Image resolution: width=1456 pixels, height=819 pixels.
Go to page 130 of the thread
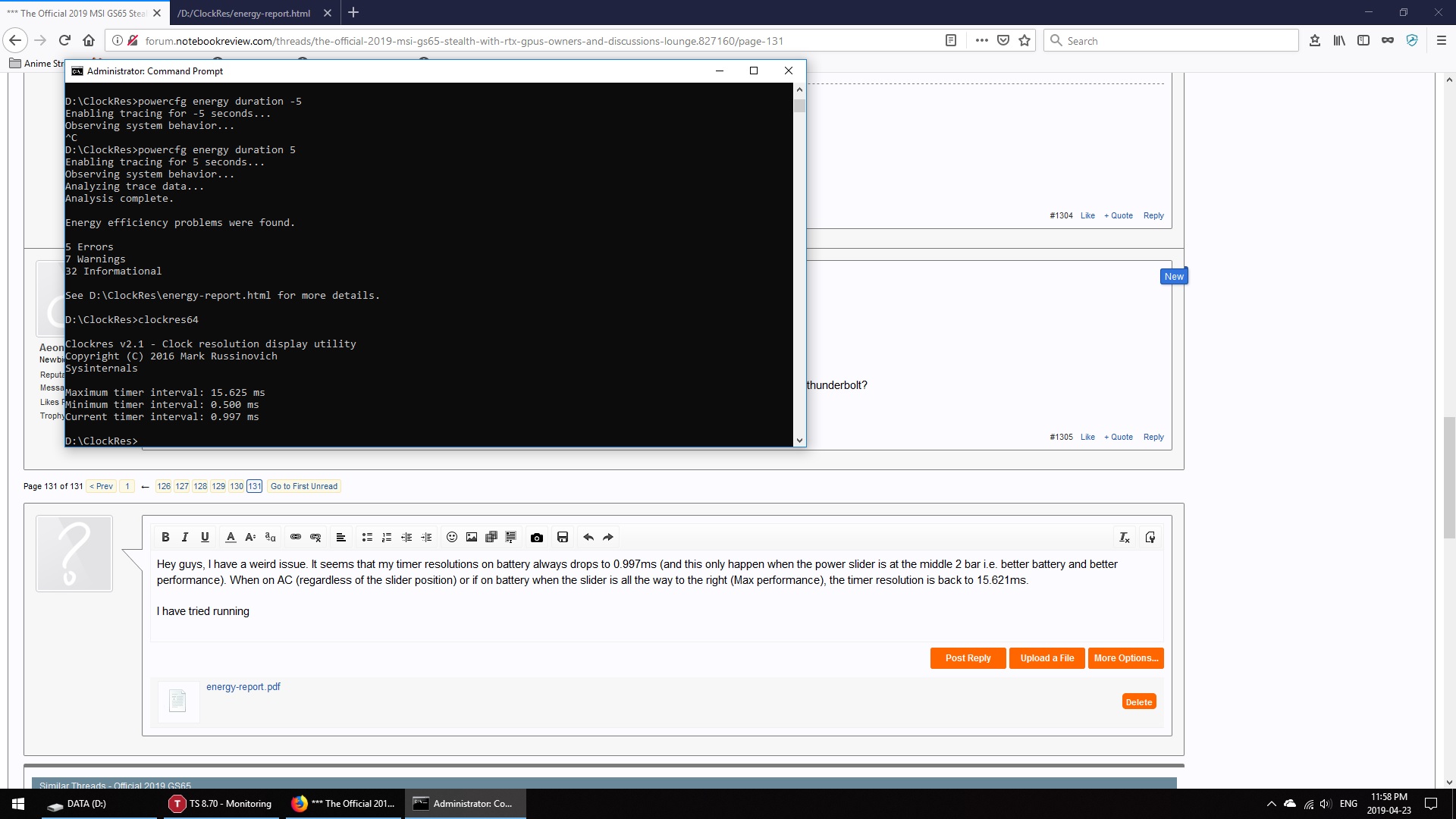click(237, 486)
